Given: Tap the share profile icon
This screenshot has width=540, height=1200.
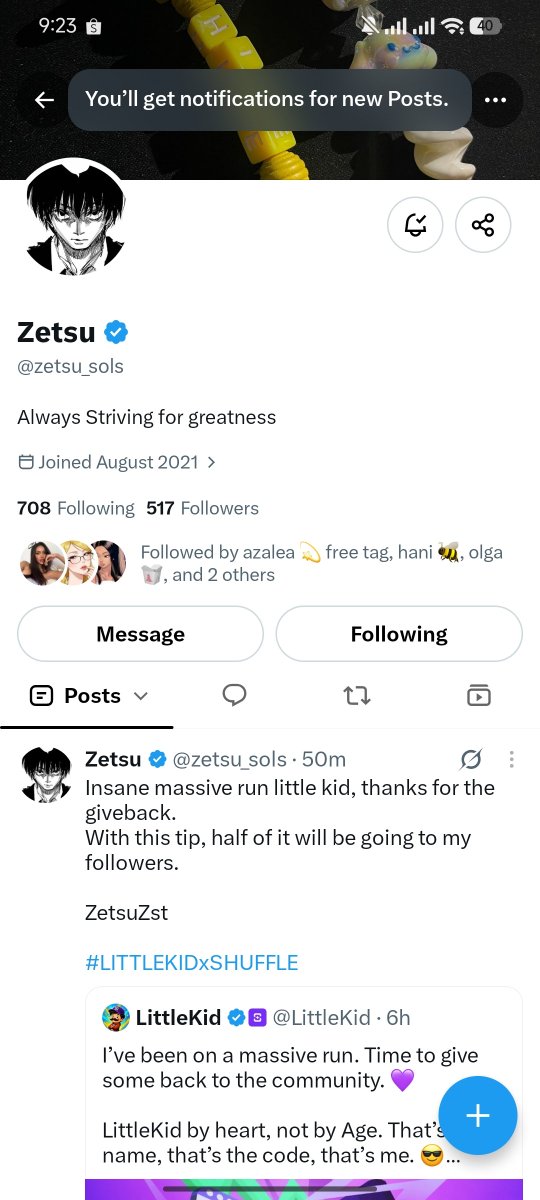Looking at the screenshot, I should (x=483, y=225).
